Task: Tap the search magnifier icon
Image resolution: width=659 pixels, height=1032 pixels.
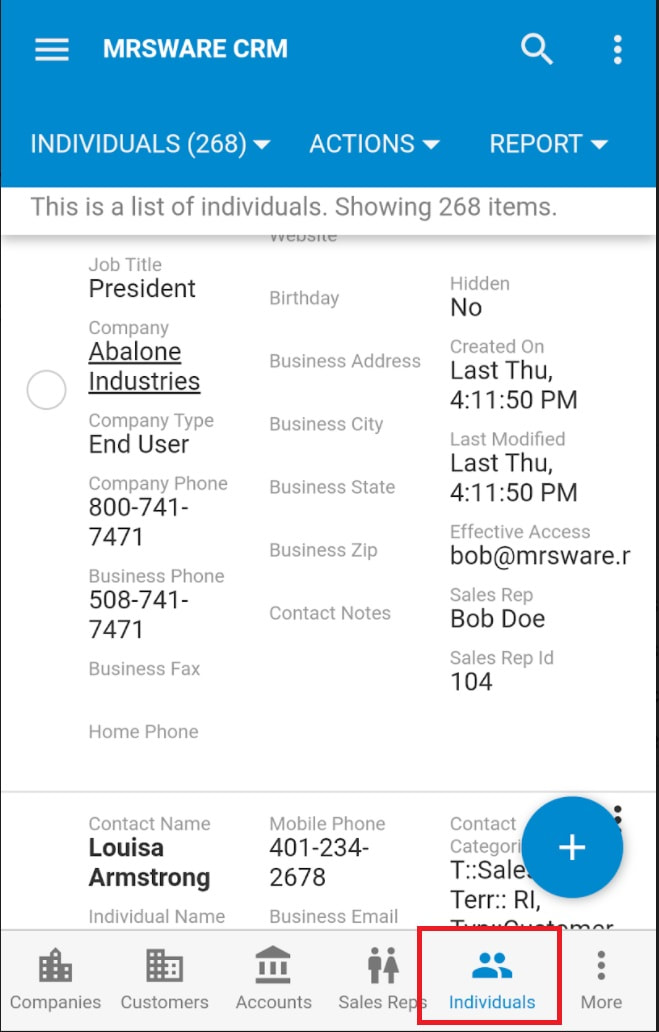Action: [x=537, y=49]
